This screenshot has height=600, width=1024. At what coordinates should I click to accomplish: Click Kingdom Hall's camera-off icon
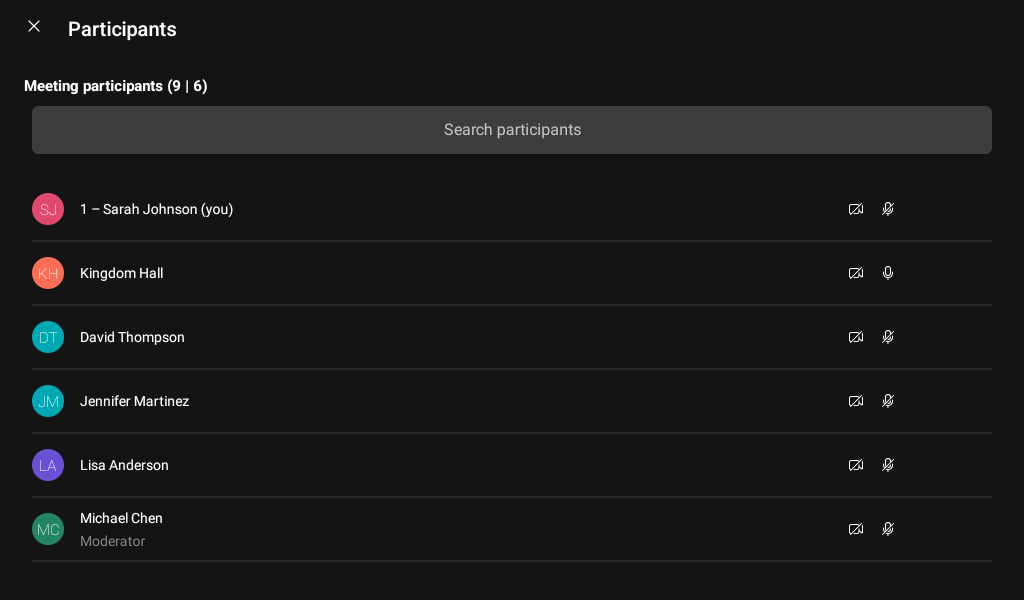(x=856, y=273)
